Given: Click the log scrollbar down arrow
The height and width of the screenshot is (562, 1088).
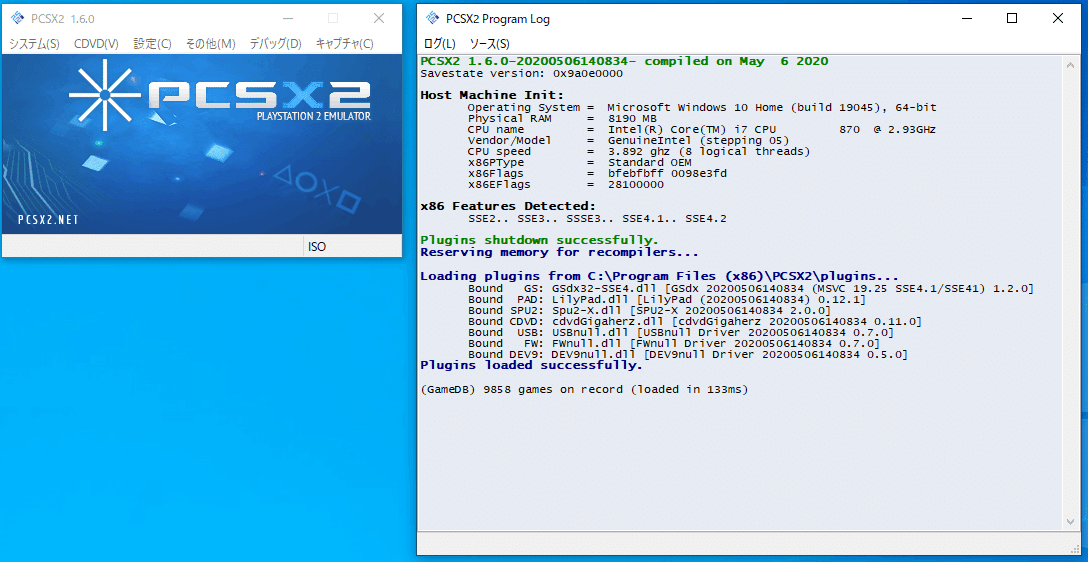Looking at the screenshot, I should [x=1071, y=522].
